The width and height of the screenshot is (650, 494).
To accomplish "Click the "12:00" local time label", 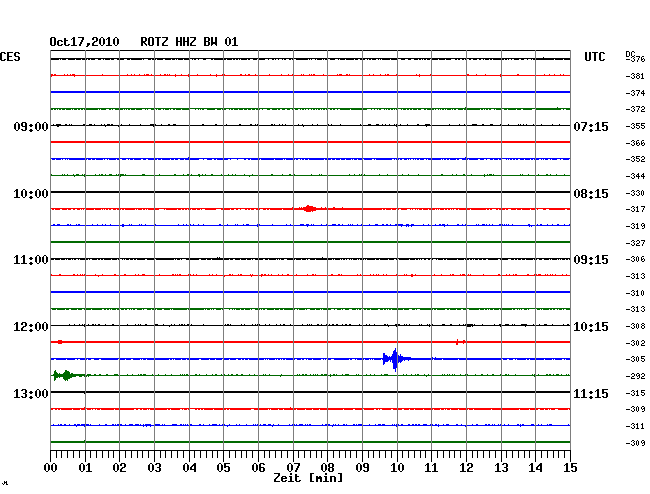I will 31,327.
